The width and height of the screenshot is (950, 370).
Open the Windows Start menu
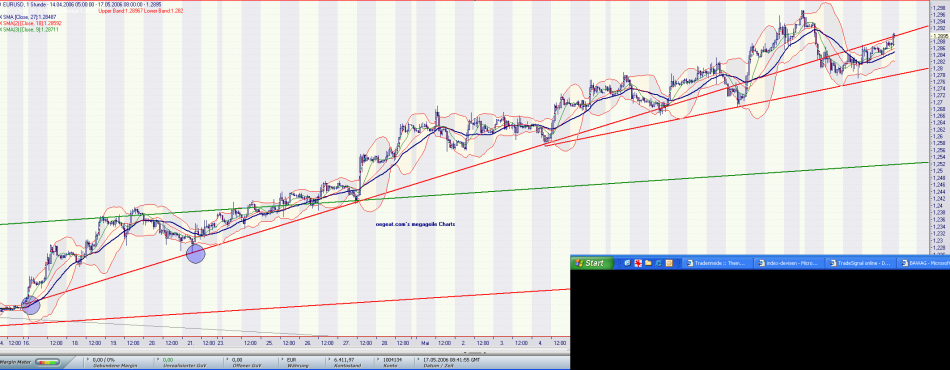tap(592, 263)
